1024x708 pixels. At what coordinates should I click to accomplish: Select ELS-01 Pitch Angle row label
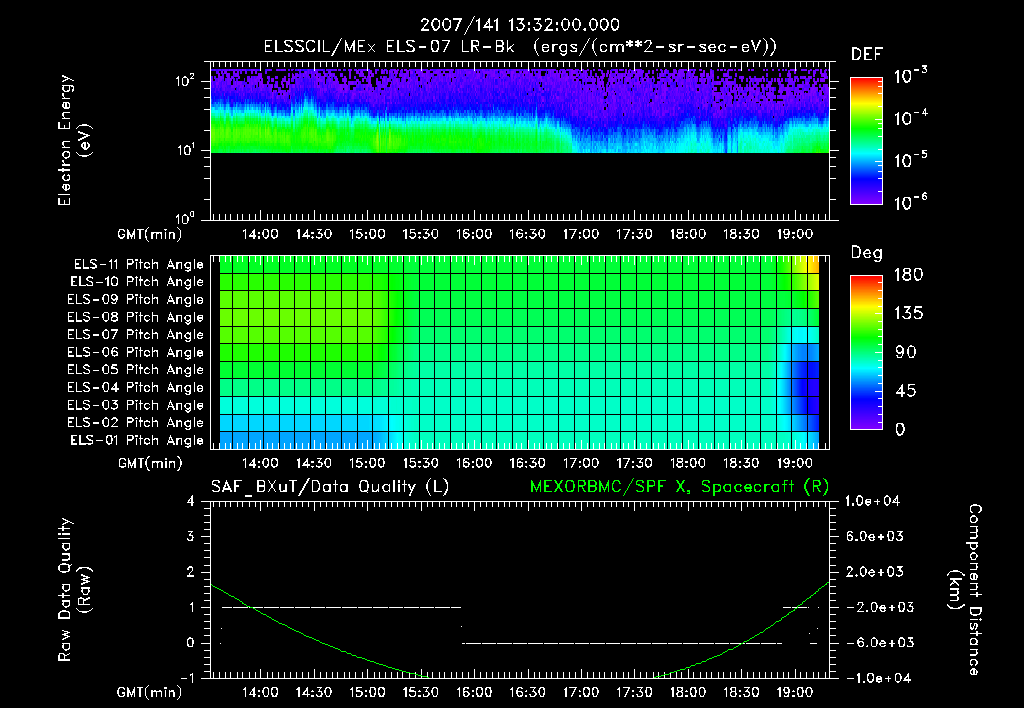pos(137,440)
